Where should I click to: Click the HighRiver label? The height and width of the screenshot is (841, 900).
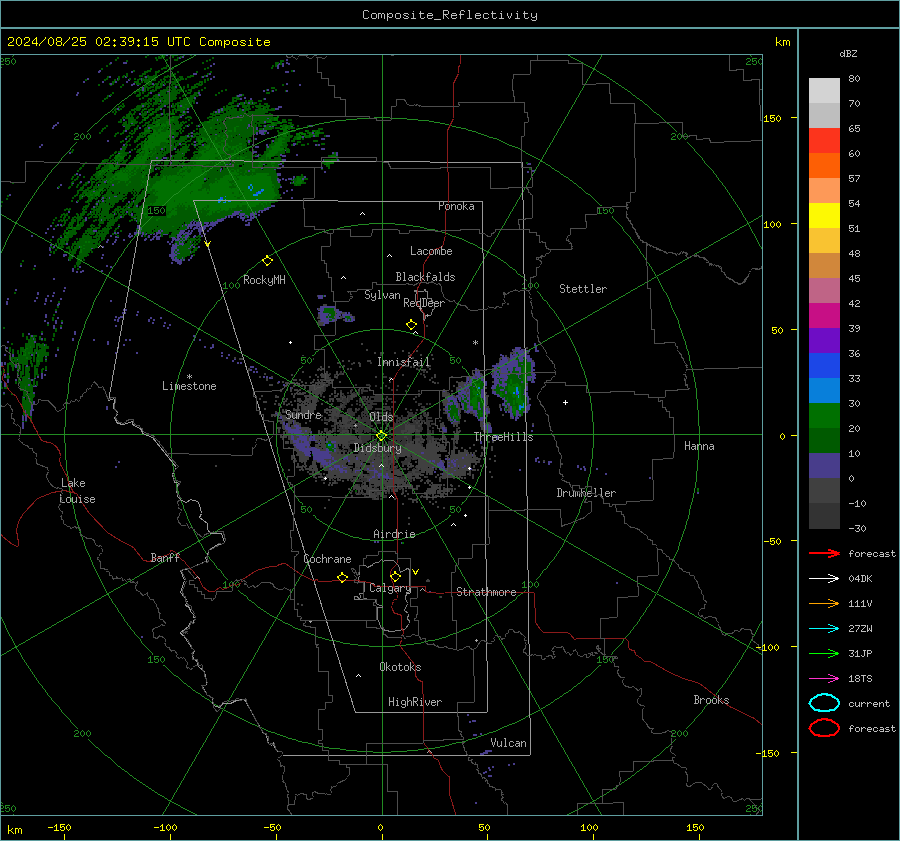415,702
